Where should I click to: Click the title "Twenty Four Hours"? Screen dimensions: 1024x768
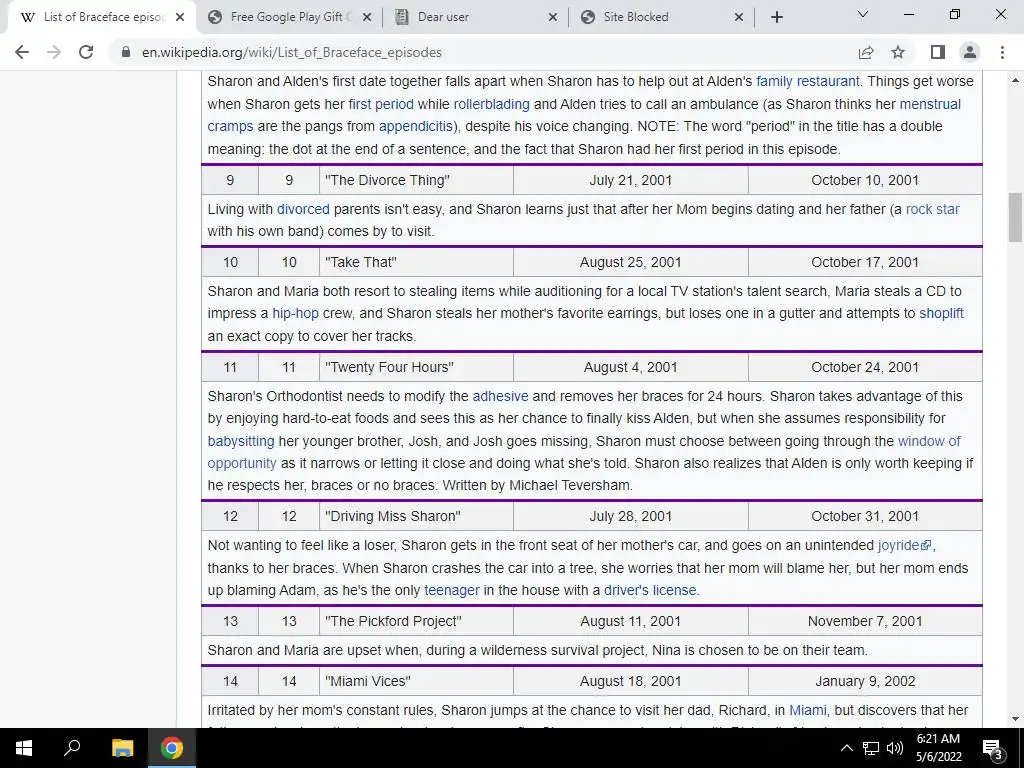389,367
